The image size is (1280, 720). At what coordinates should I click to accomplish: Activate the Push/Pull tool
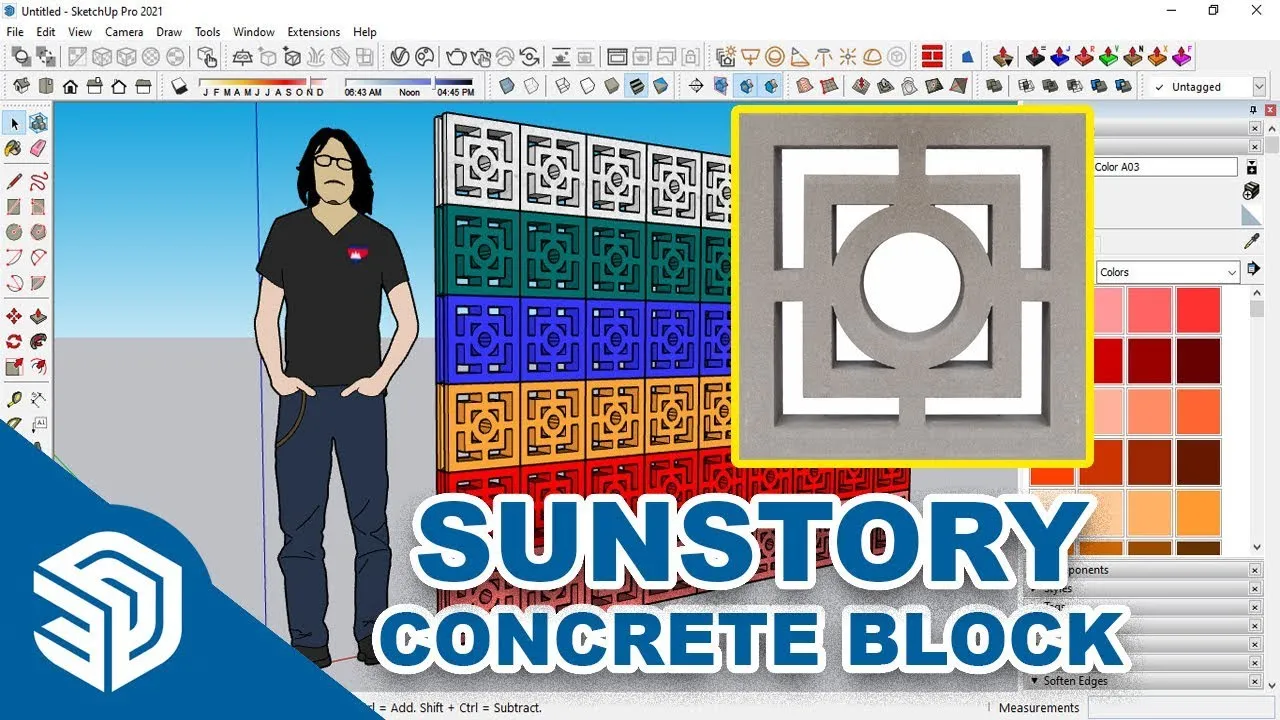[38, 316]
